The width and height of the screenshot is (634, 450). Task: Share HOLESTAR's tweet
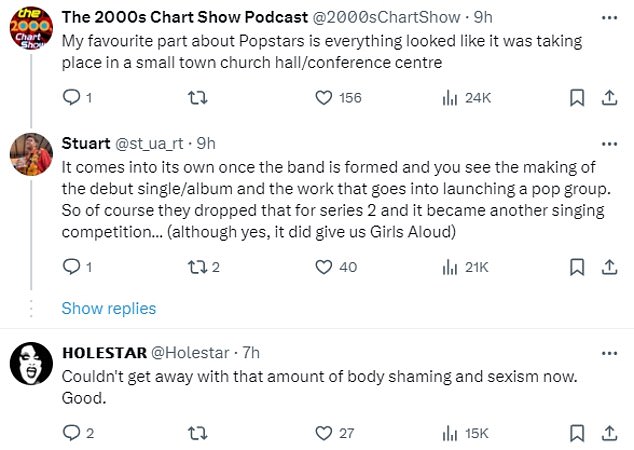[x=608, y=432]
